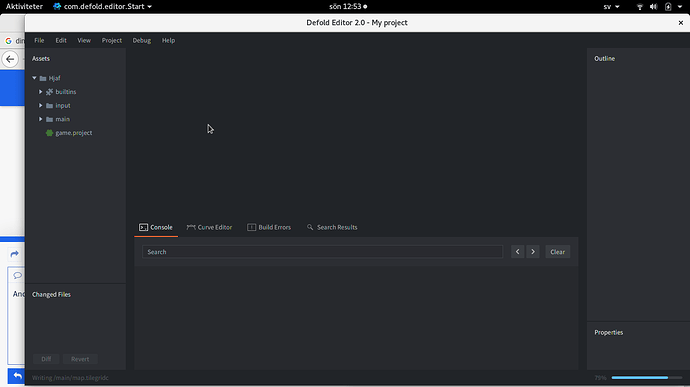Click the network status icon
Image resolution: width=690 pixels, height=387 pixels.
point(640,7)
